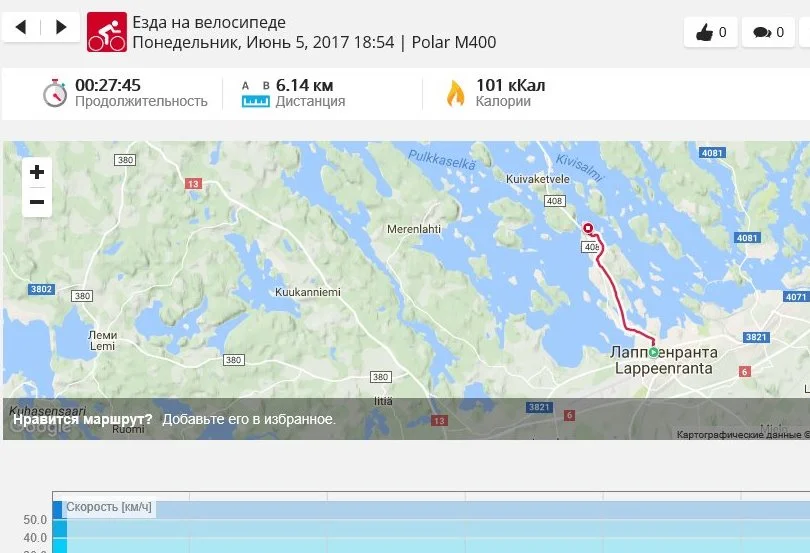Click the ruler distance icon

256,95
